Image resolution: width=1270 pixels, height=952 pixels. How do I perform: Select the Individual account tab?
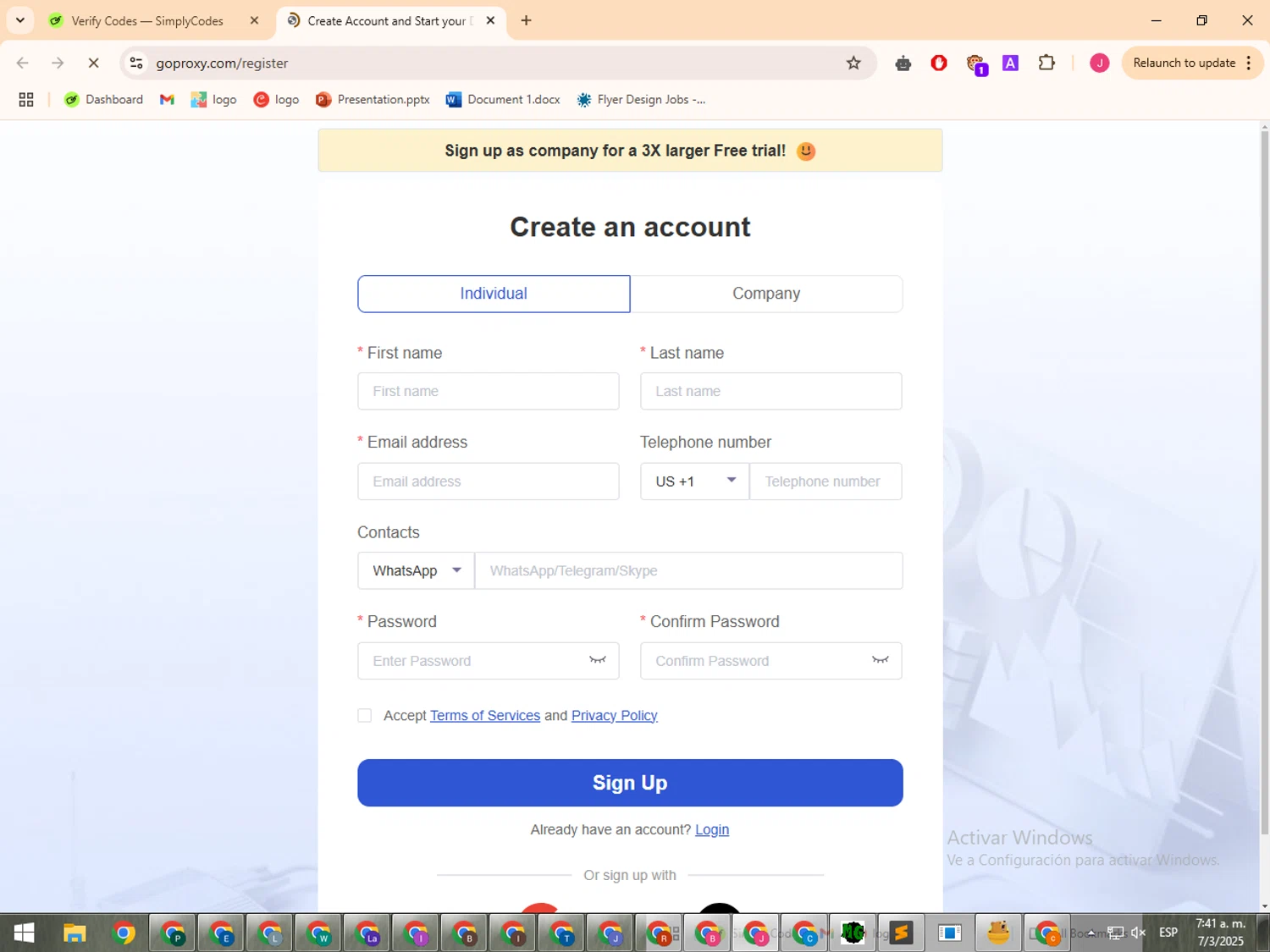(x=494, y=294)
